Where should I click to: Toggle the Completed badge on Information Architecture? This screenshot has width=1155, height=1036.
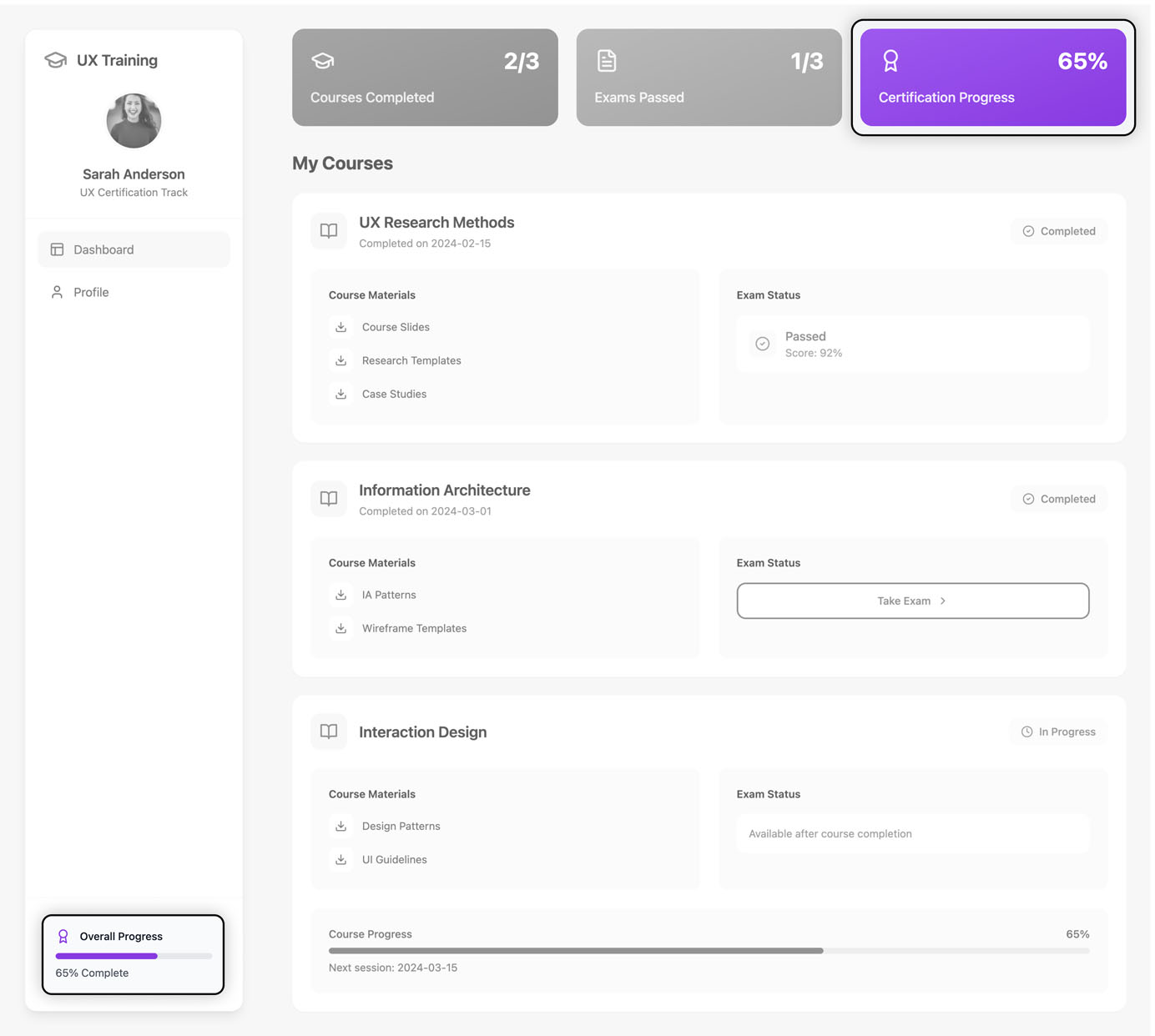point(1058,498)
